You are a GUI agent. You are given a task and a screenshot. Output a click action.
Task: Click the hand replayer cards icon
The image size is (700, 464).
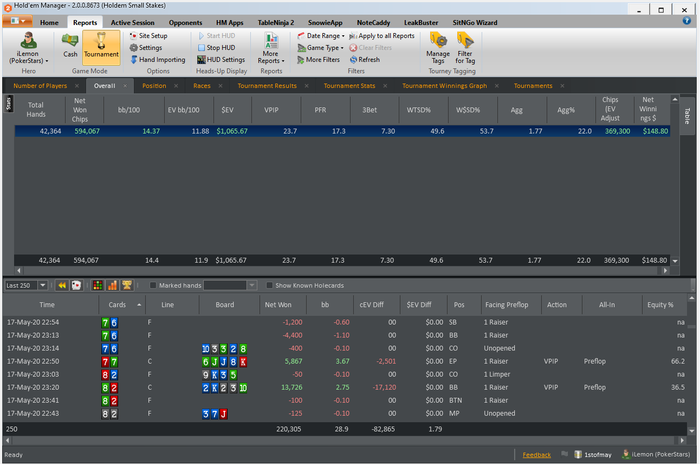[x=76, y=285]
